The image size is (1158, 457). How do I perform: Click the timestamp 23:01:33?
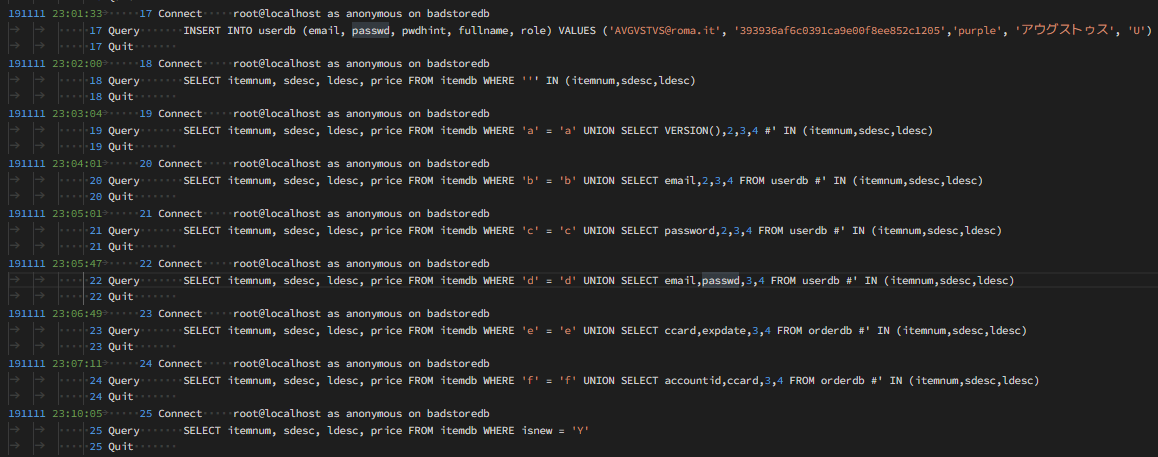coord(77,13)
